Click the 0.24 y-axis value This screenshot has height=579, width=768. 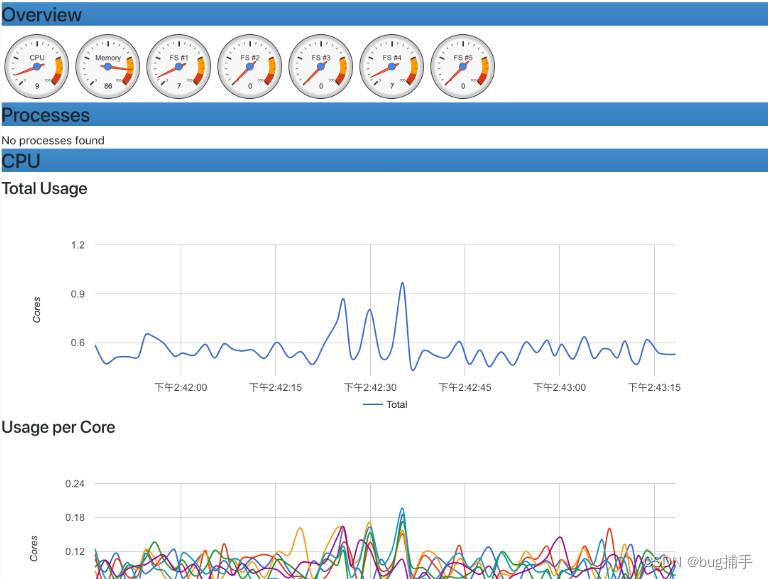tap(75, 483)
